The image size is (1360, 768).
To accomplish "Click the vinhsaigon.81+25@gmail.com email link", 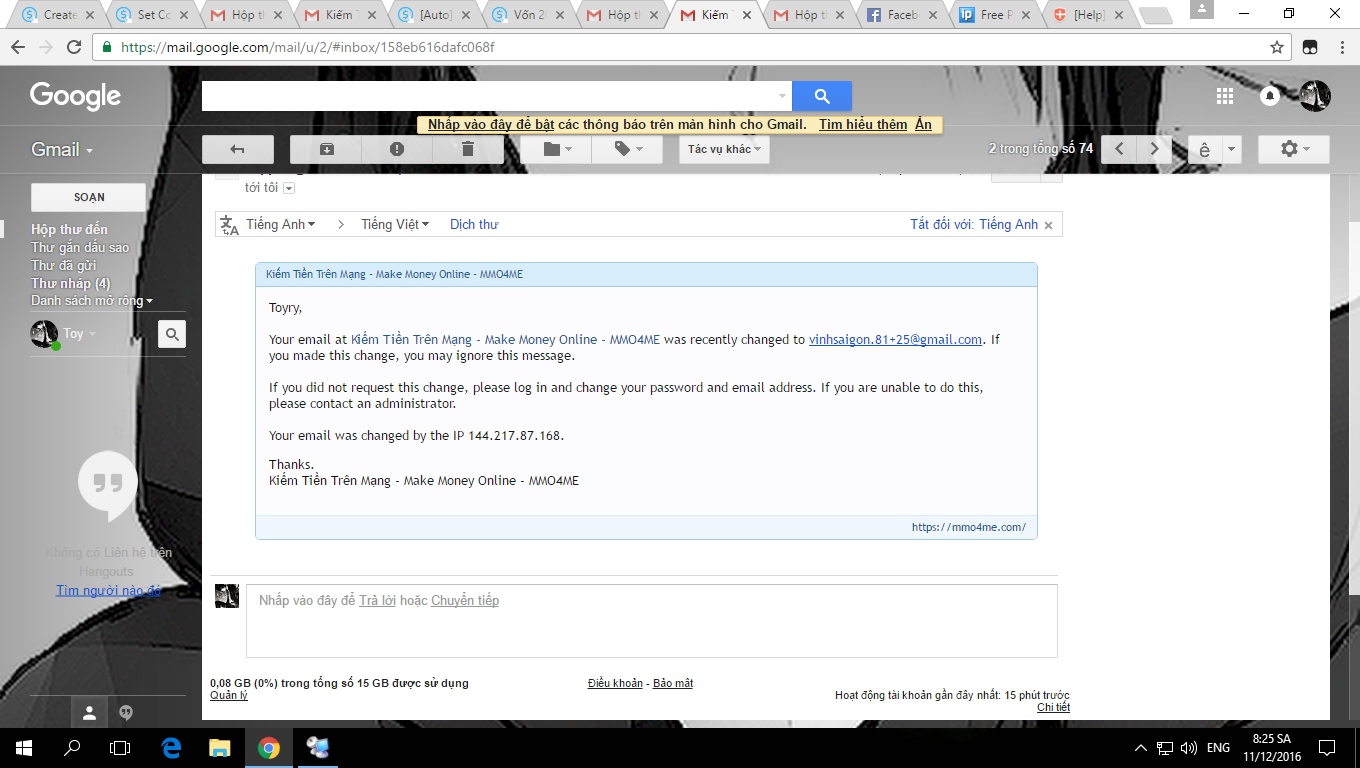I will [896, 340].
